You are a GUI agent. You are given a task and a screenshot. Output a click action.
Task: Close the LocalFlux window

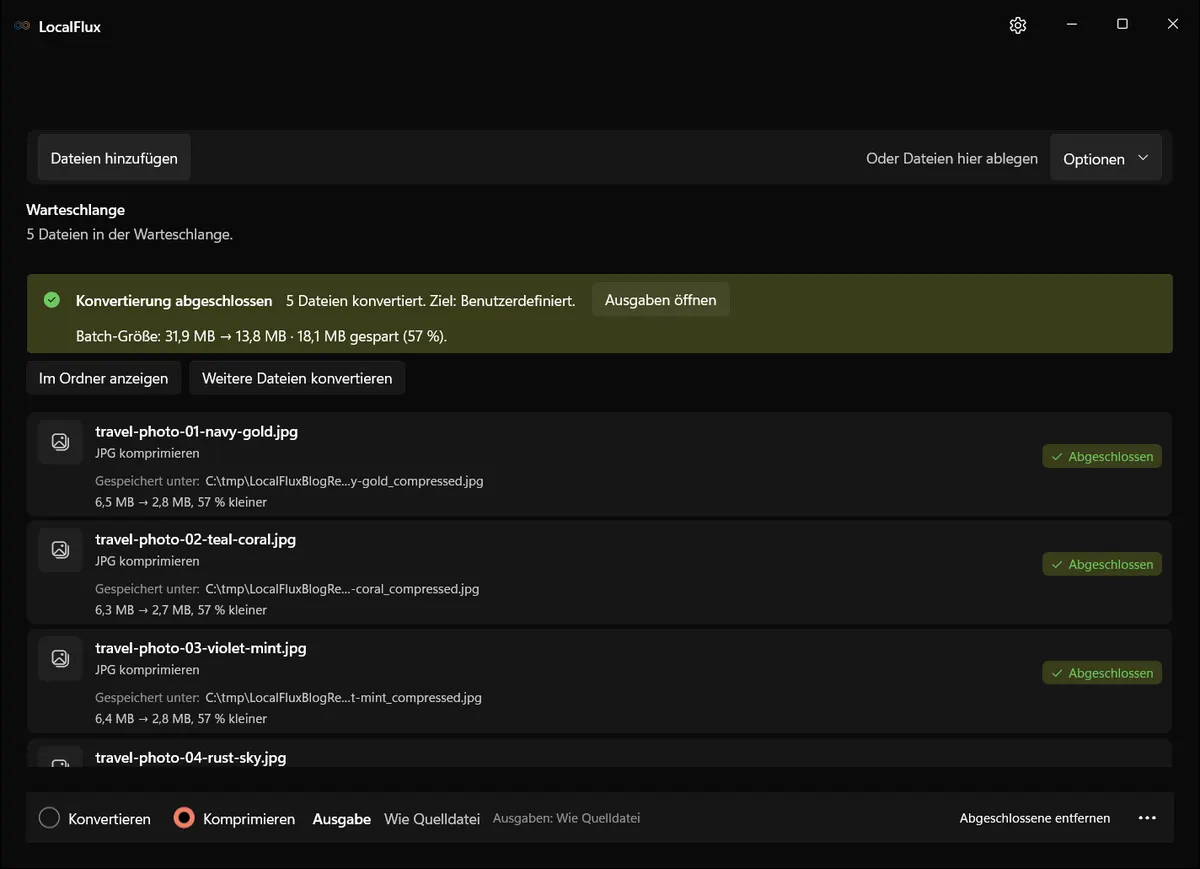pos(1173,25)
